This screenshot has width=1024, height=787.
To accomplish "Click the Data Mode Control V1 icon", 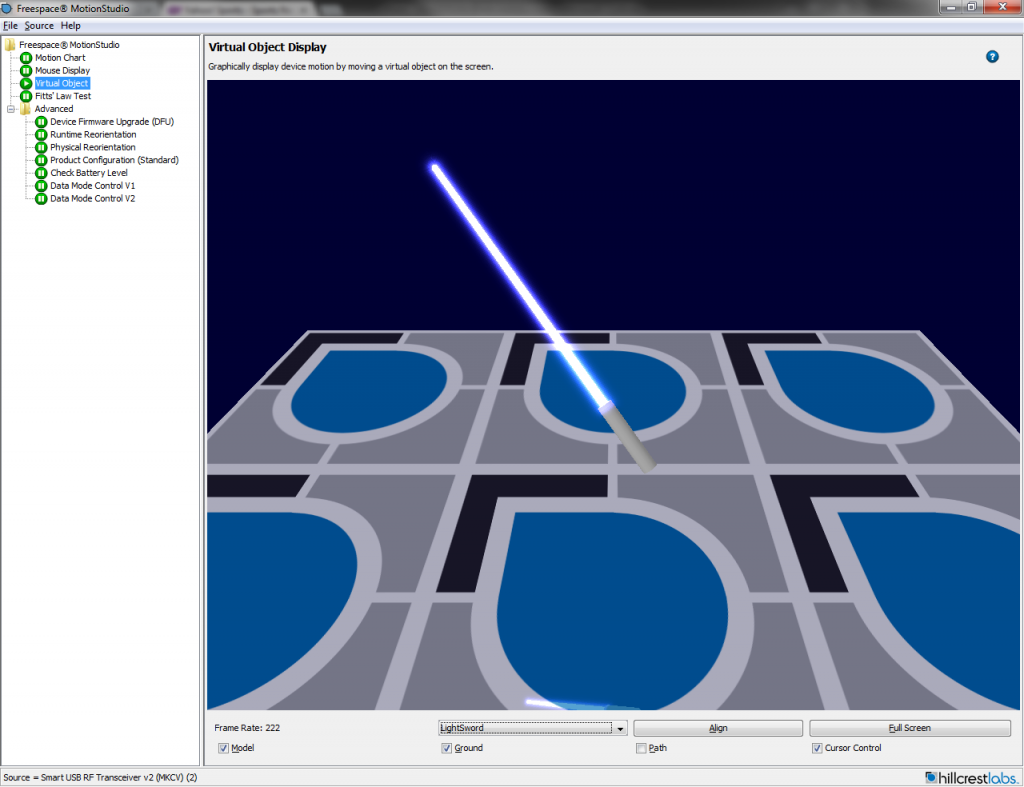I will pyautogui.click(x=41, y=185).
